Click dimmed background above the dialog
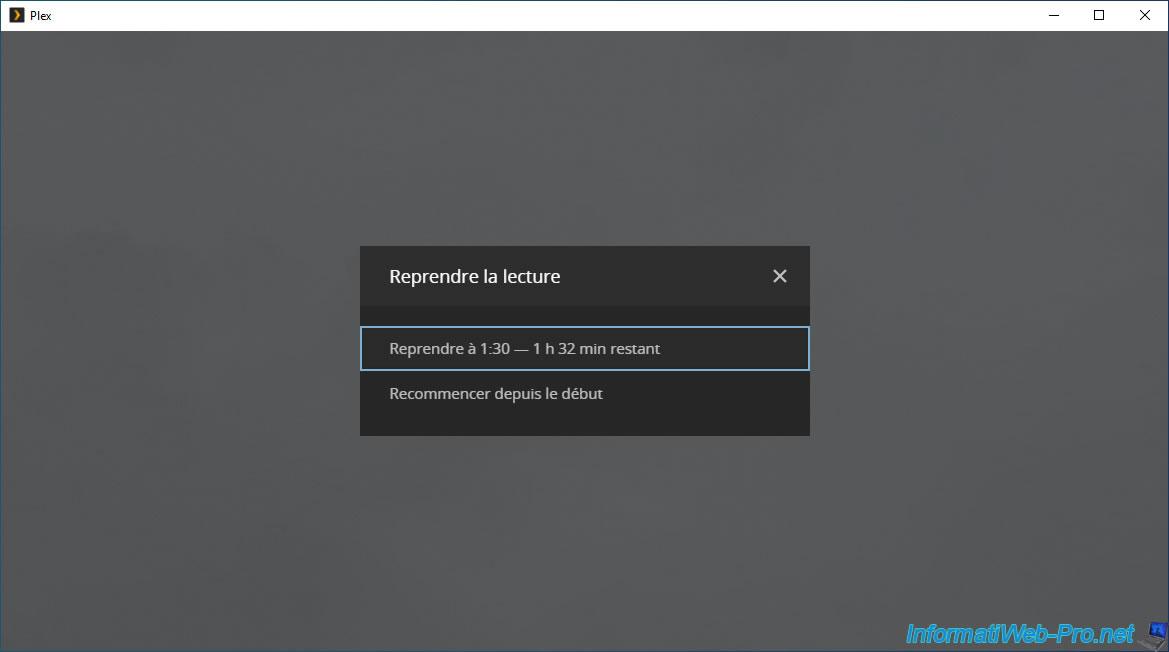The image size is (1169, 652). click(x=584, y=140)
